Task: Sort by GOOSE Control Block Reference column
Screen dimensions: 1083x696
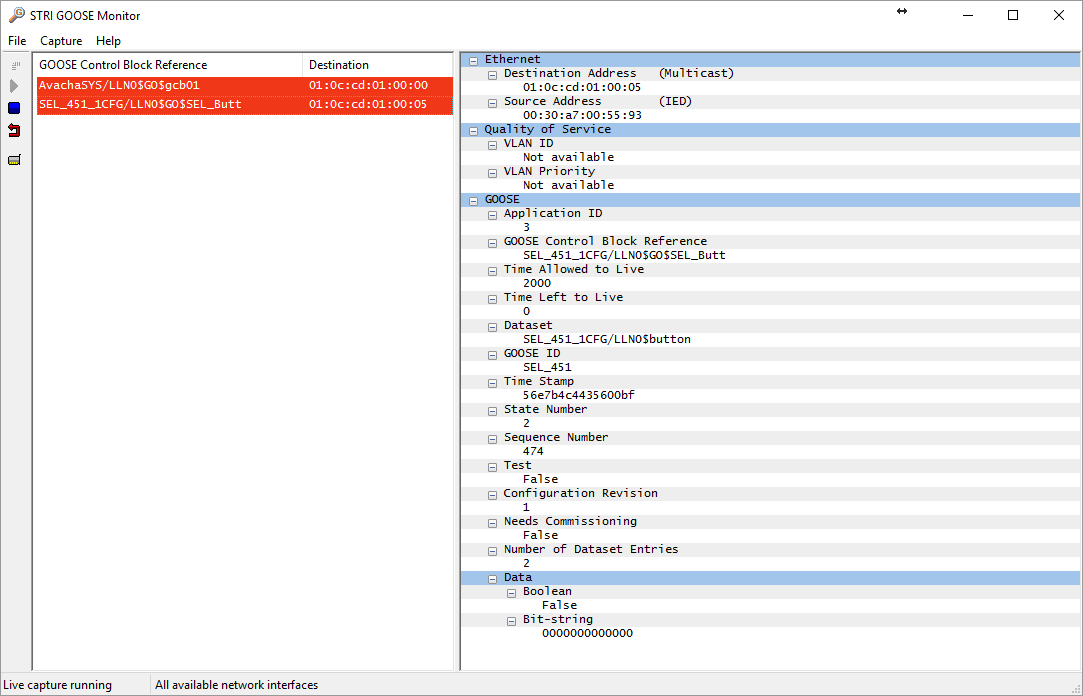Action: click(x=168, y=65)
